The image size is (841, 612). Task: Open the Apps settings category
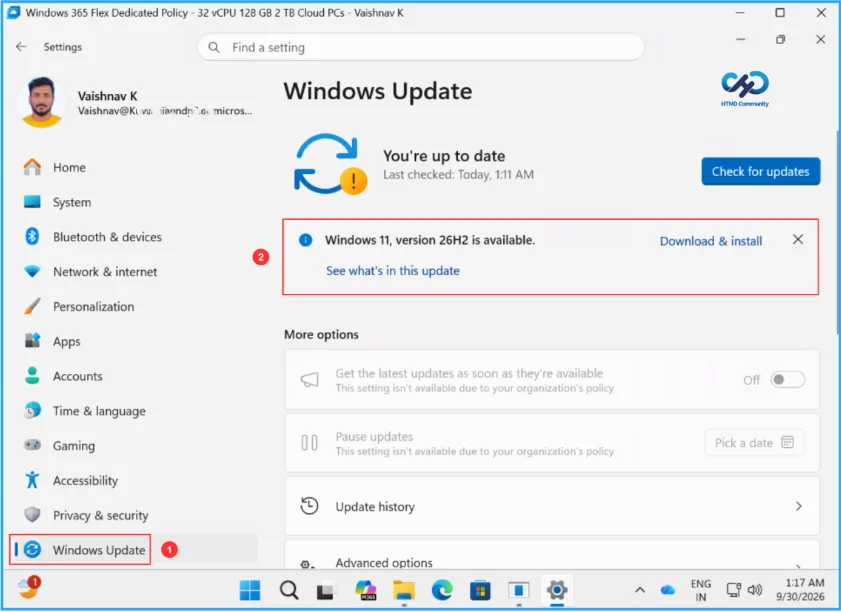[x=67, y=342]
